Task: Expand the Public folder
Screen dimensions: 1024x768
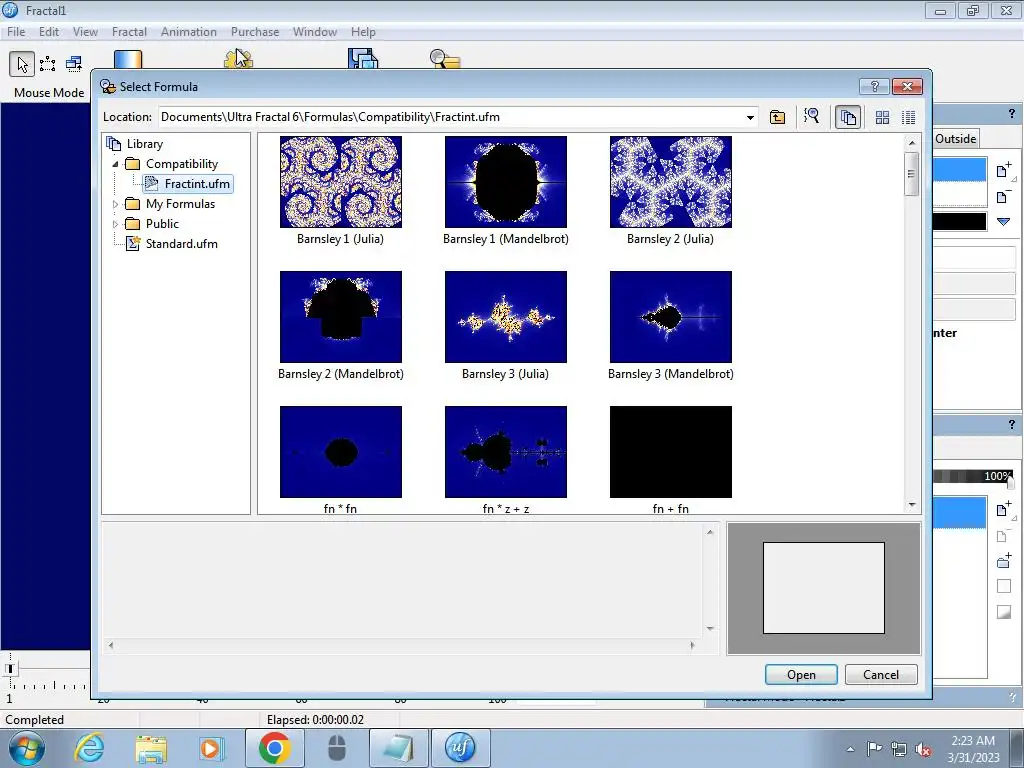Action: point(116,224)
